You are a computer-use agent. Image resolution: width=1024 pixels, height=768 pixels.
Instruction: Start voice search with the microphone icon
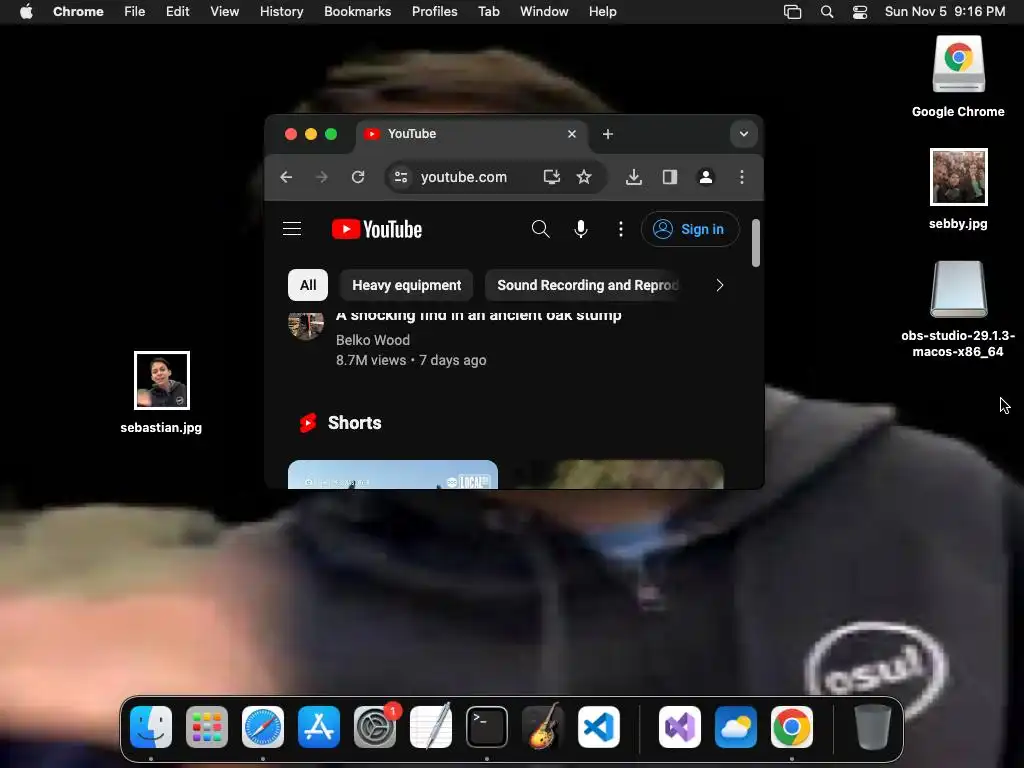click(x=581, y=229)
